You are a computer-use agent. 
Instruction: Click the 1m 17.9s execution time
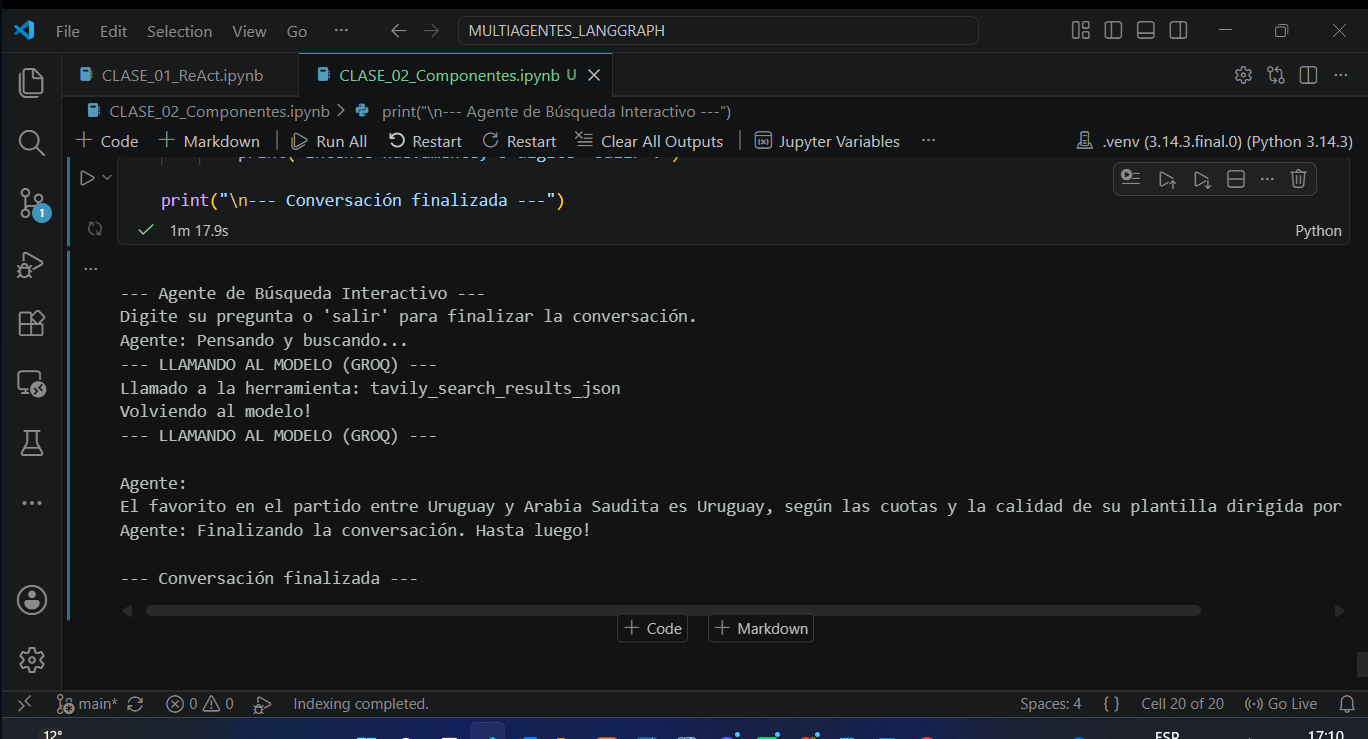(198, 230)
